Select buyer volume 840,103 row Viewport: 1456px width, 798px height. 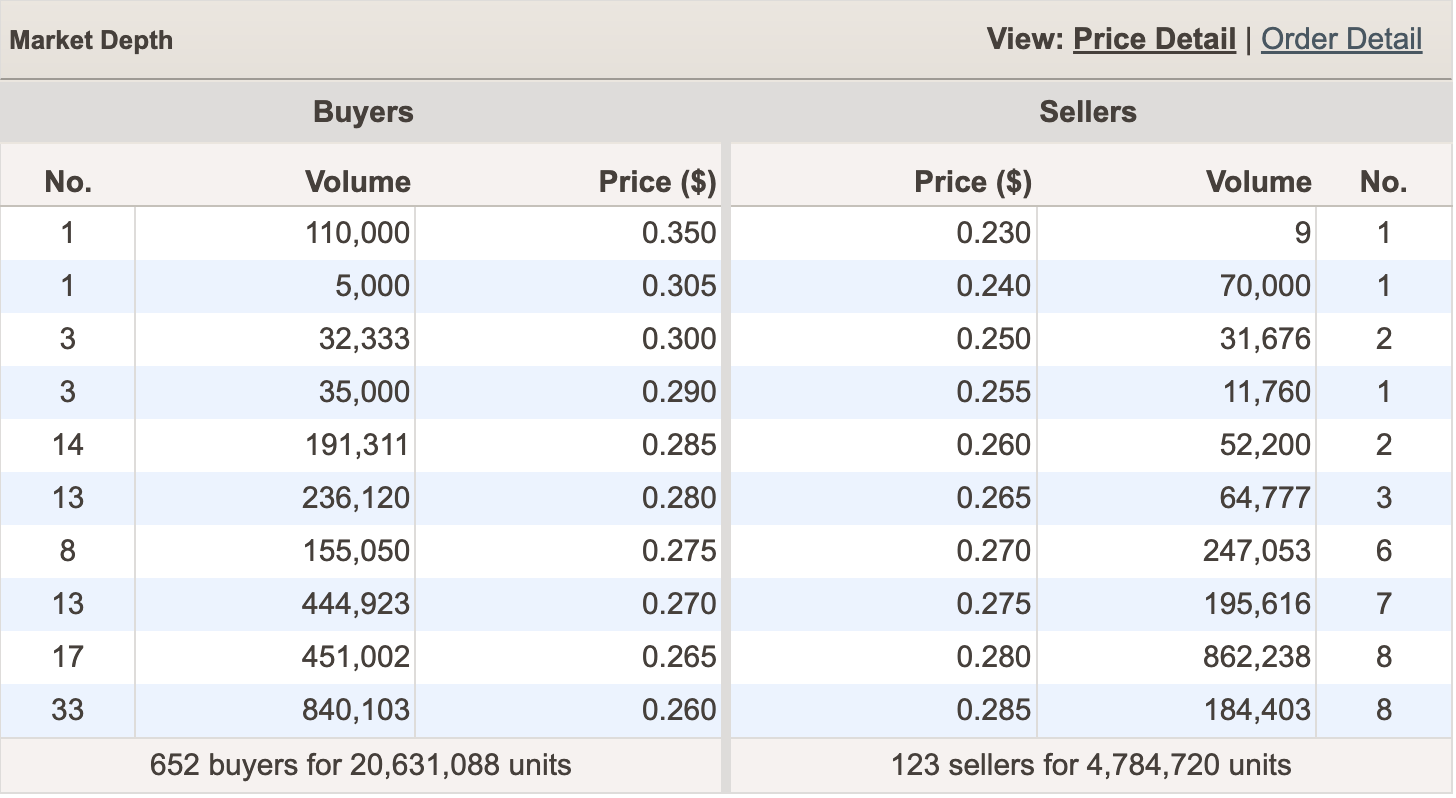click(356, 710)
